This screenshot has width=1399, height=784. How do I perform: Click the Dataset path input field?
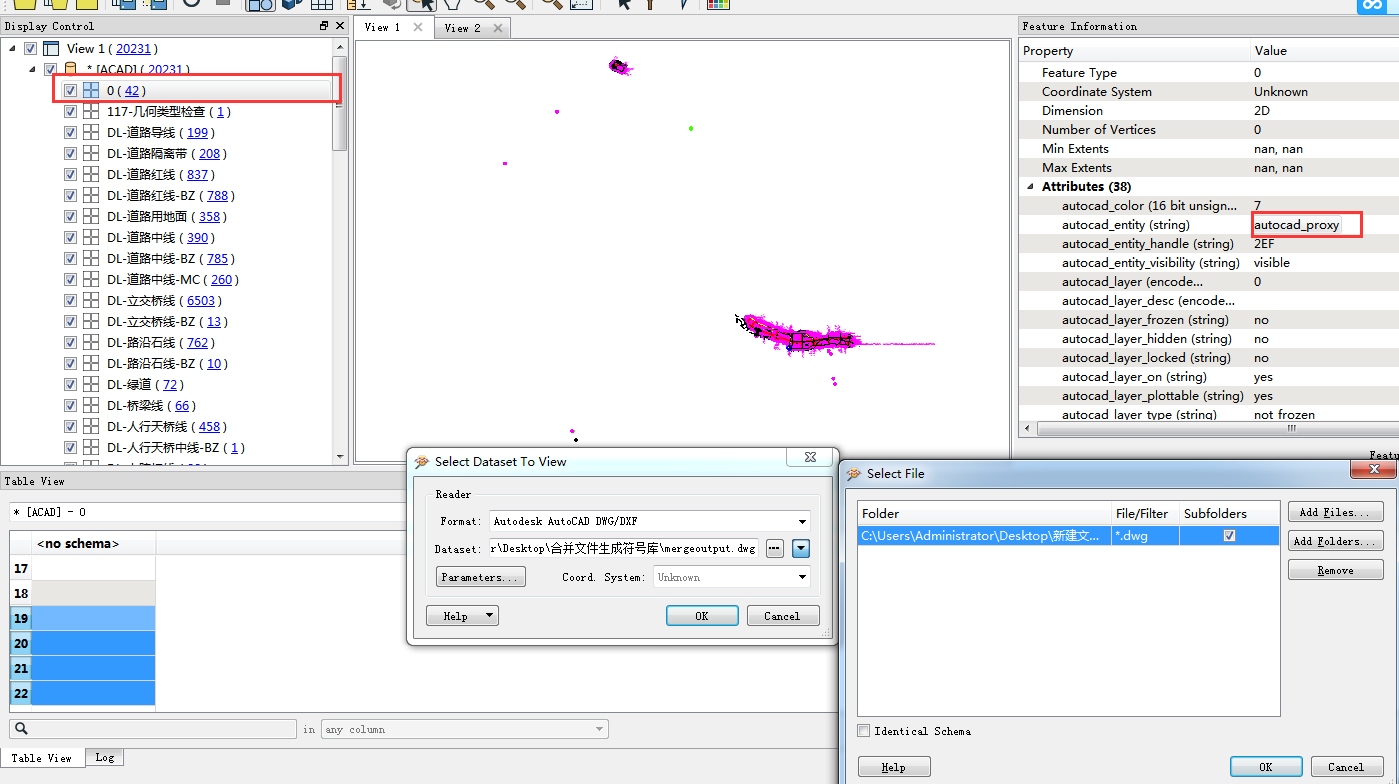point(625,548)
